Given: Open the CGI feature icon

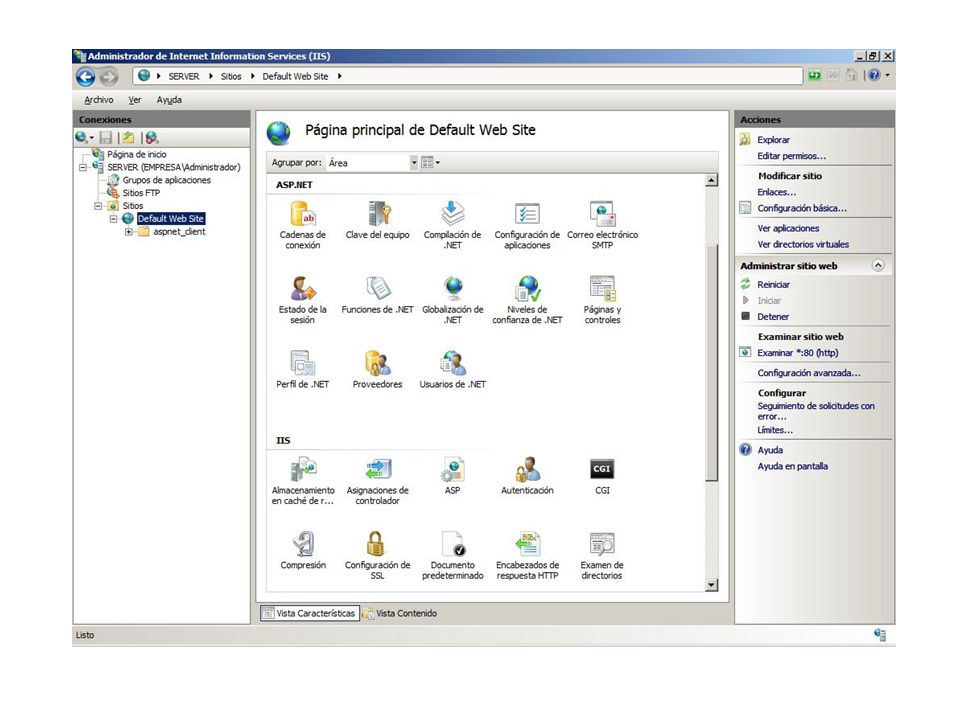Looking at the screenshot, I should pos(602,476).
